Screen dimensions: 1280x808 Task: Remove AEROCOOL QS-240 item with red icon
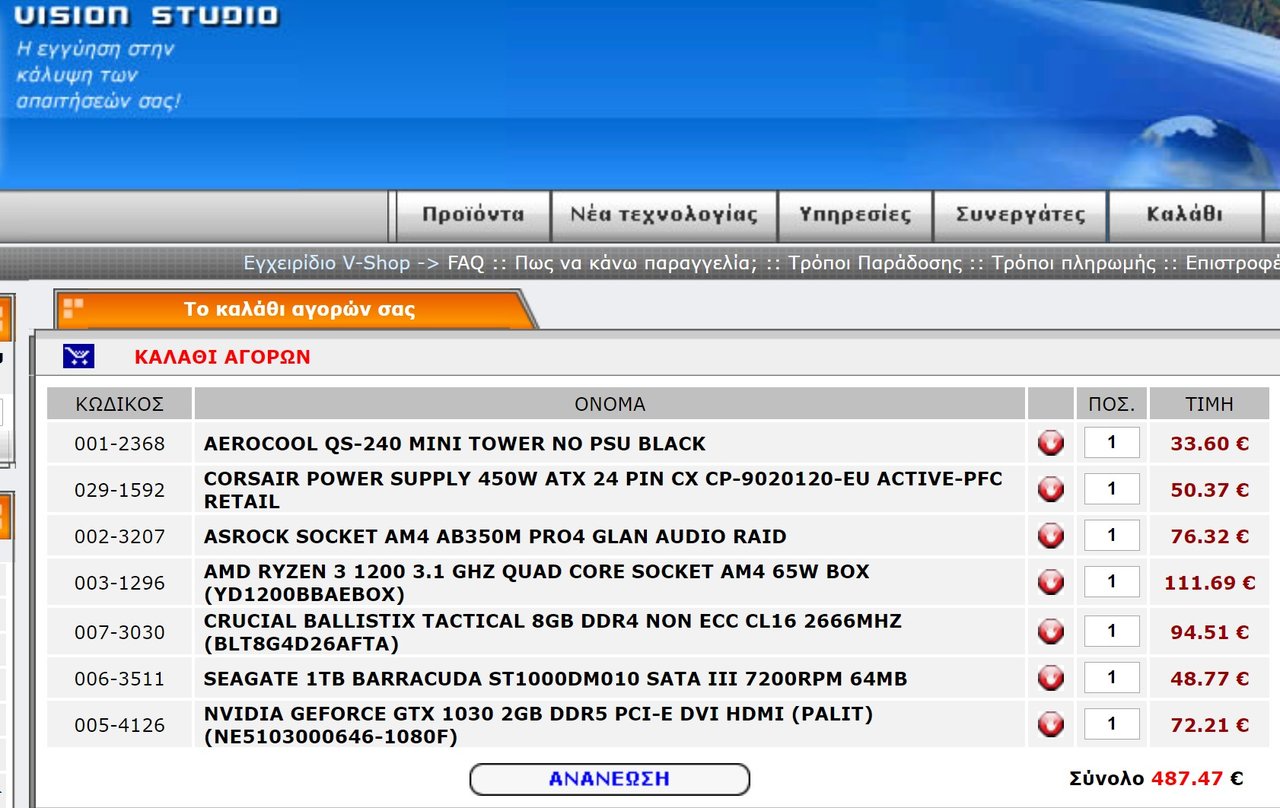[x=1051, y=443]
